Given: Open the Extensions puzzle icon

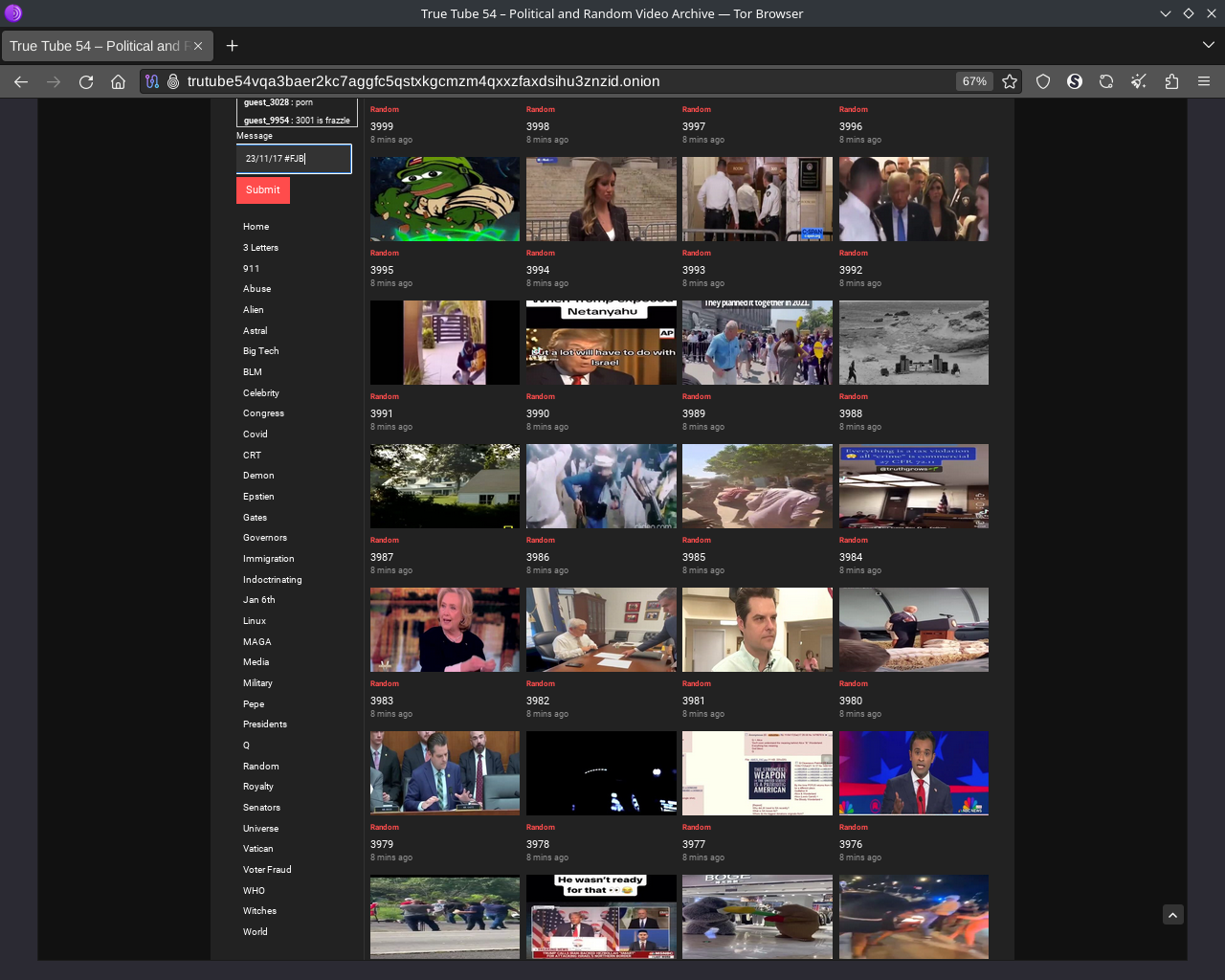Looking at the screenshot, I should click(1171, 81).
